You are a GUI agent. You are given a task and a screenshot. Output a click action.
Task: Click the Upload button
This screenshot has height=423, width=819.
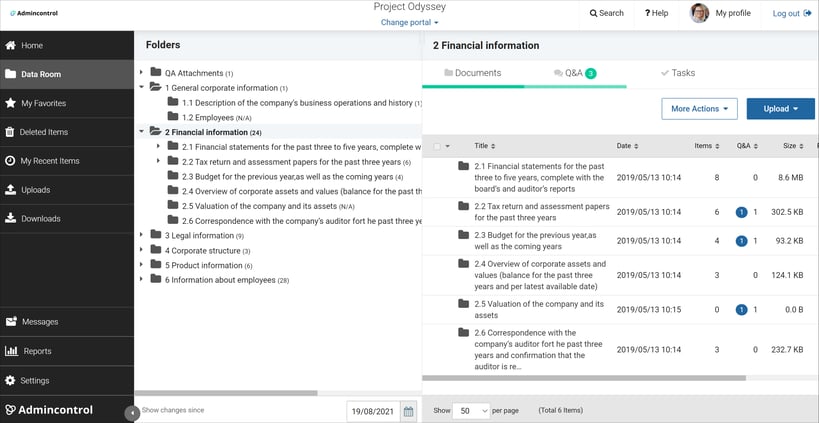[x=781, y=109]
